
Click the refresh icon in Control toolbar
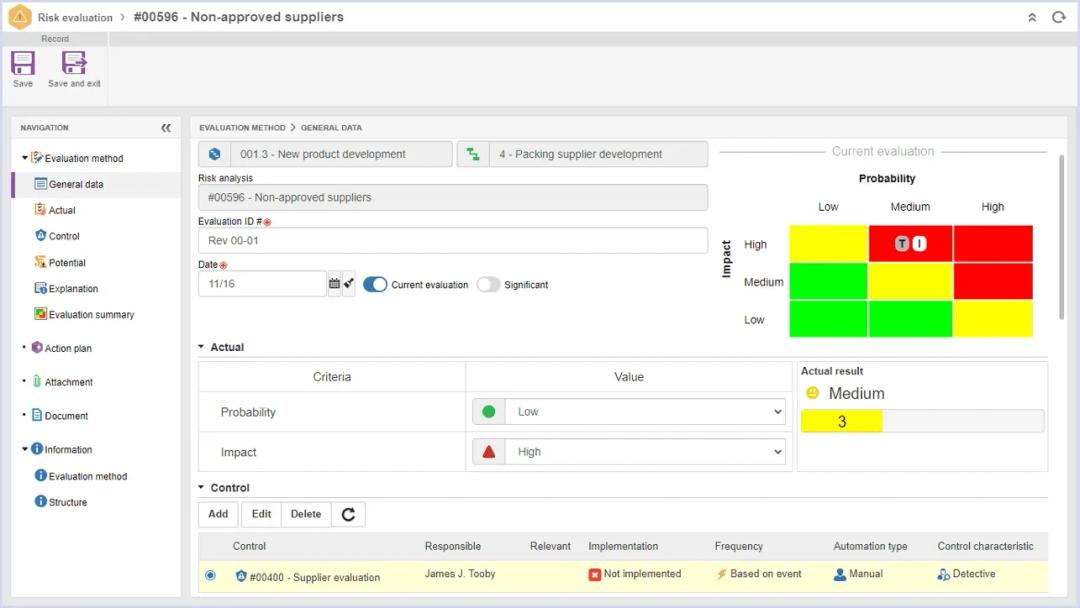coord(348,514)
